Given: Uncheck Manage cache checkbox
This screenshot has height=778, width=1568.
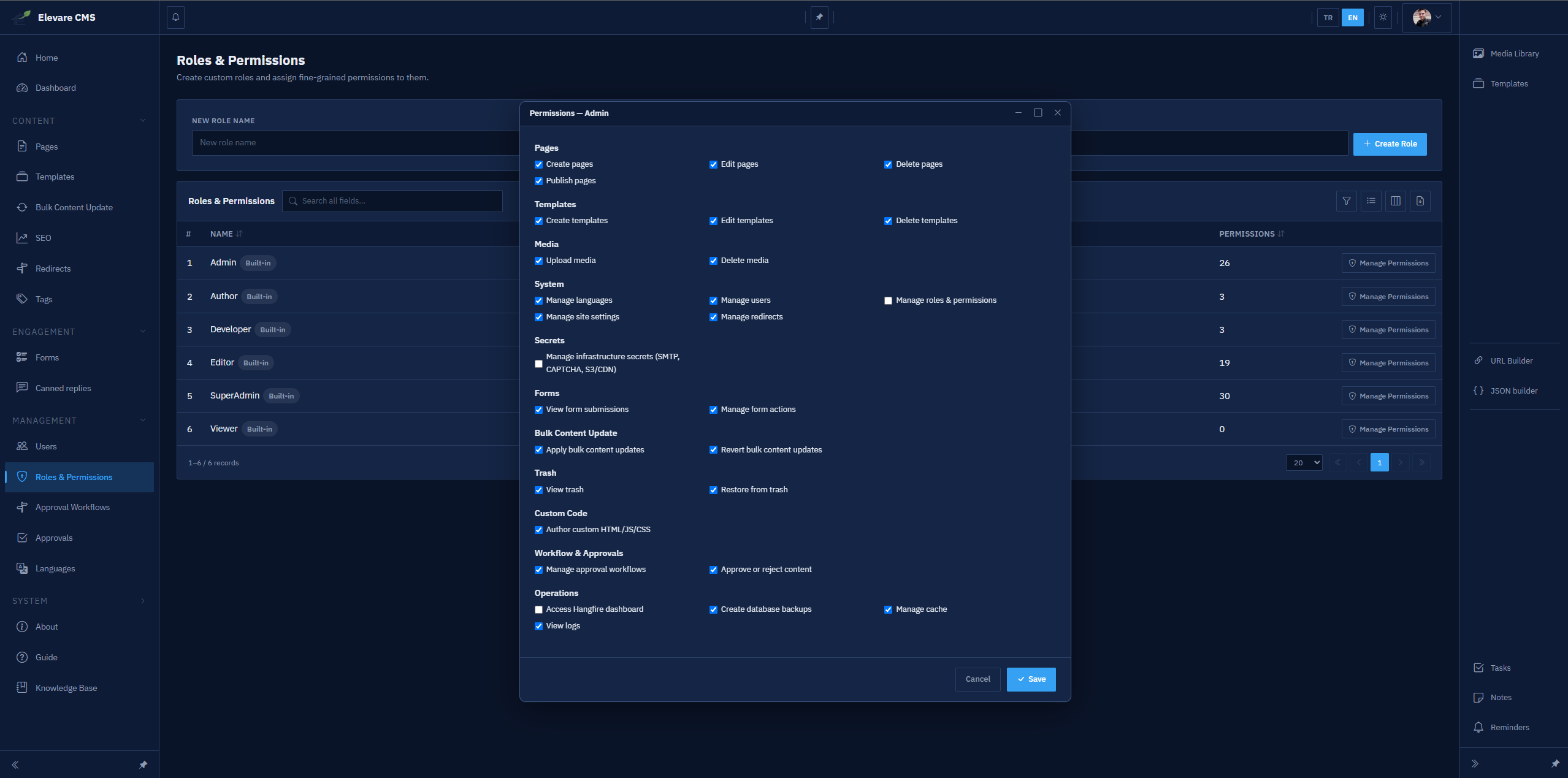Looking at the screenshot, I should click(x=888, y=610).
